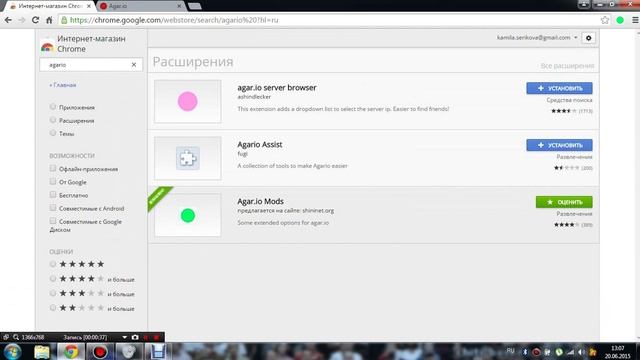Open Windows Explorer from the taskbar
Viewport: 640px width, 360px height.
point(42,351)
